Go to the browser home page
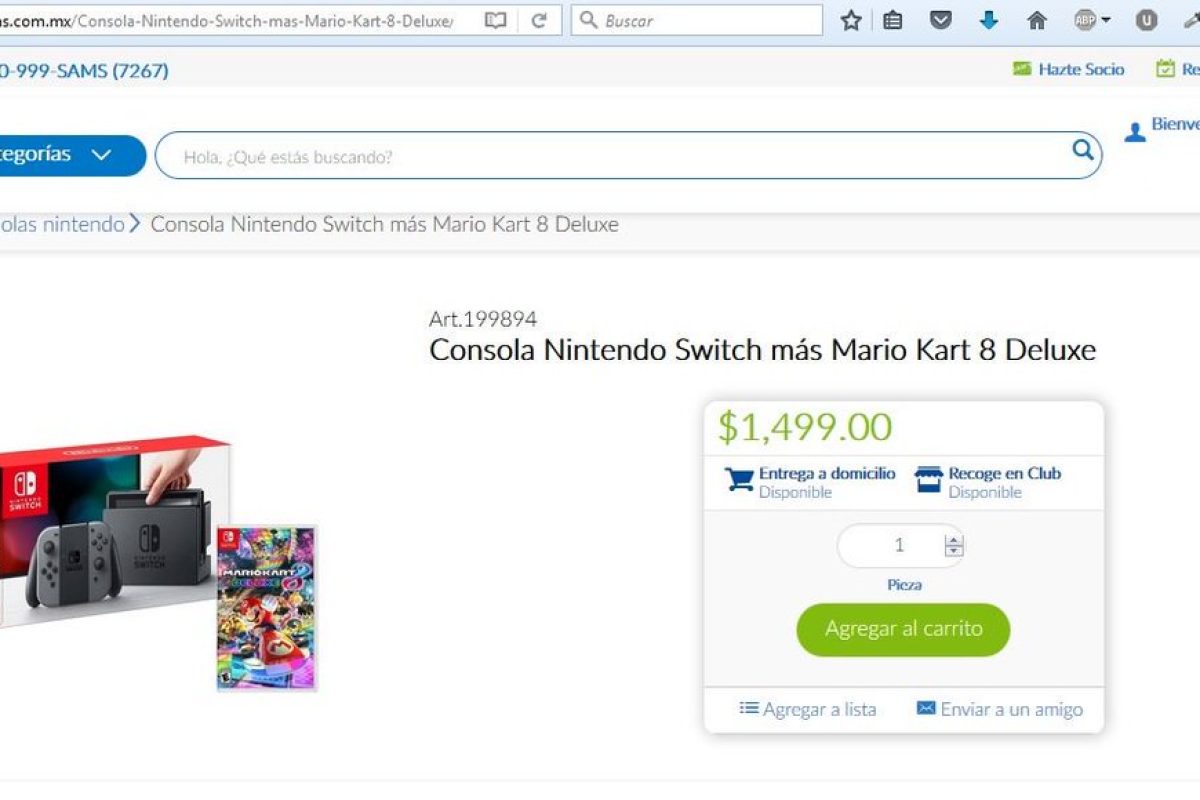The height and width of the screenshot is (800, 1200). point(1037,20)
